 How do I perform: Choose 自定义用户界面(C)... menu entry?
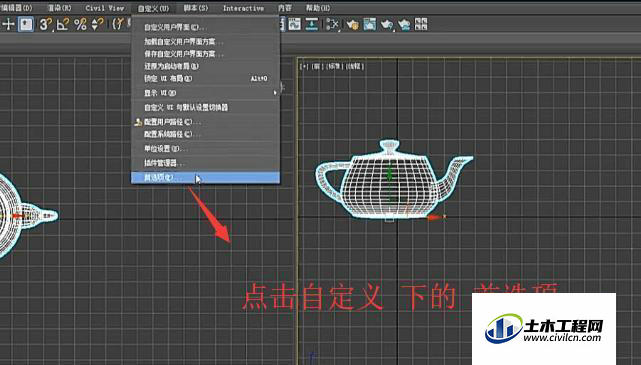click(205, 27)
